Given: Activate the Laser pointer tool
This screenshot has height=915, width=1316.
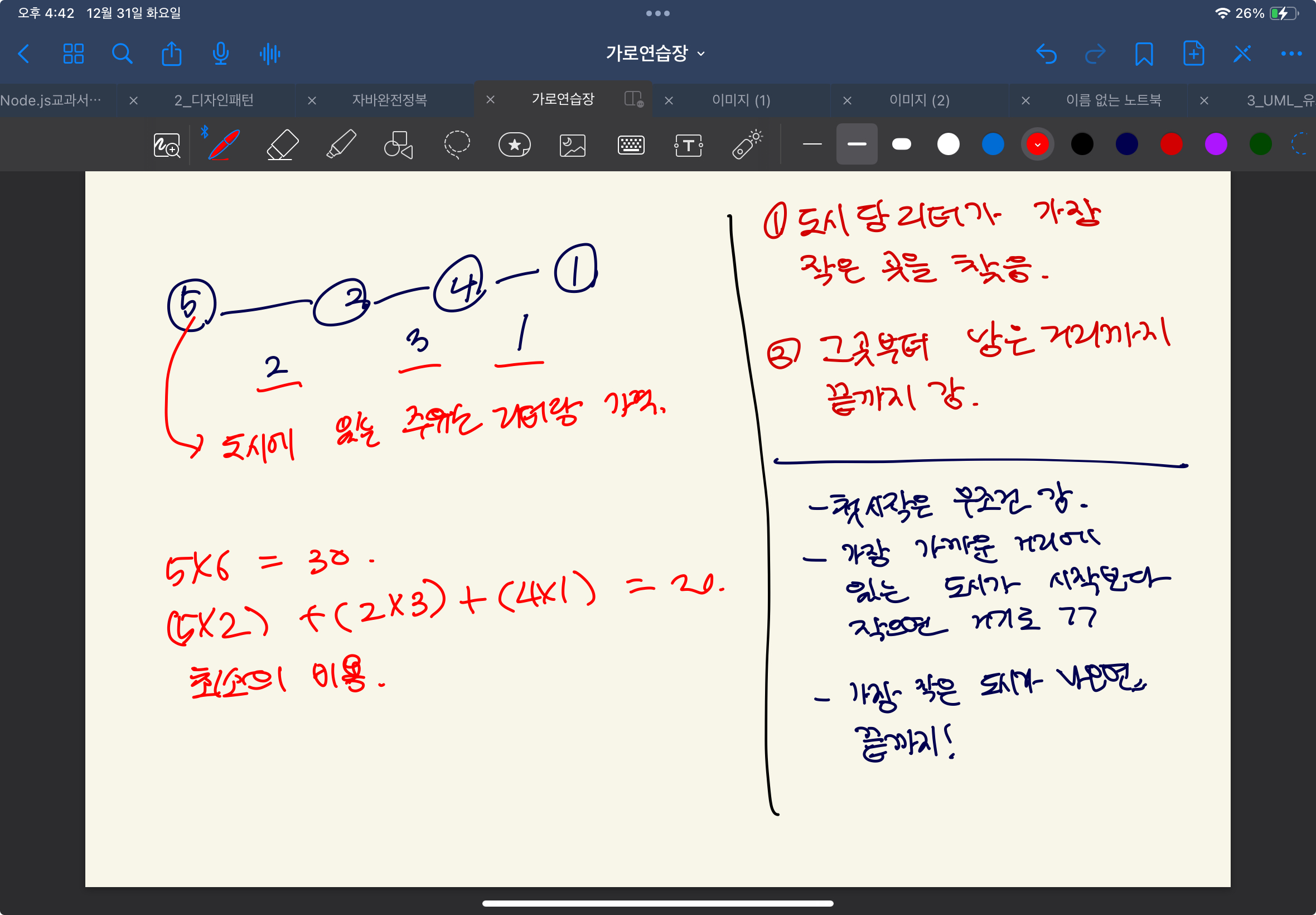Looking at the screenshot, I should pos(747,145).
